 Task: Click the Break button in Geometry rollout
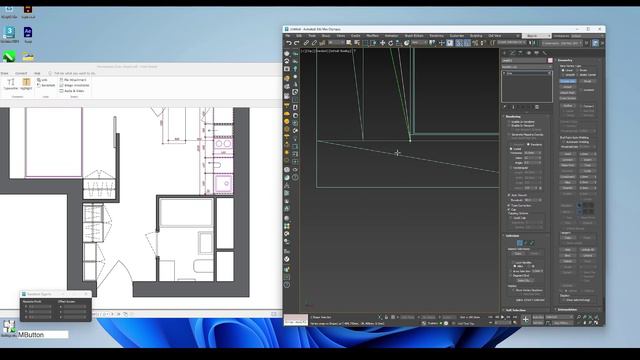588,81
